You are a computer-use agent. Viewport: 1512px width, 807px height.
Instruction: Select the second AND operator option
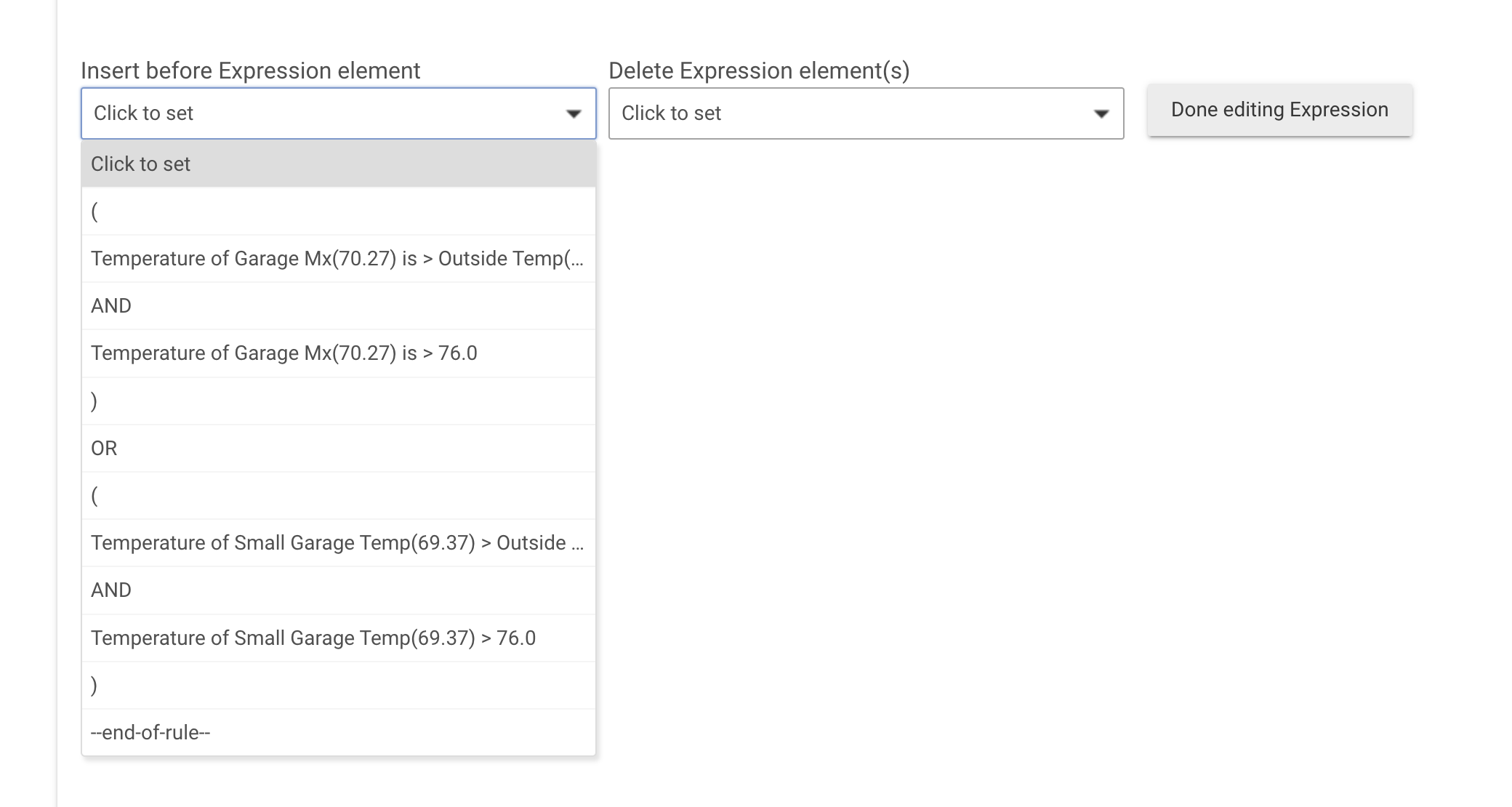click(339, 590)
